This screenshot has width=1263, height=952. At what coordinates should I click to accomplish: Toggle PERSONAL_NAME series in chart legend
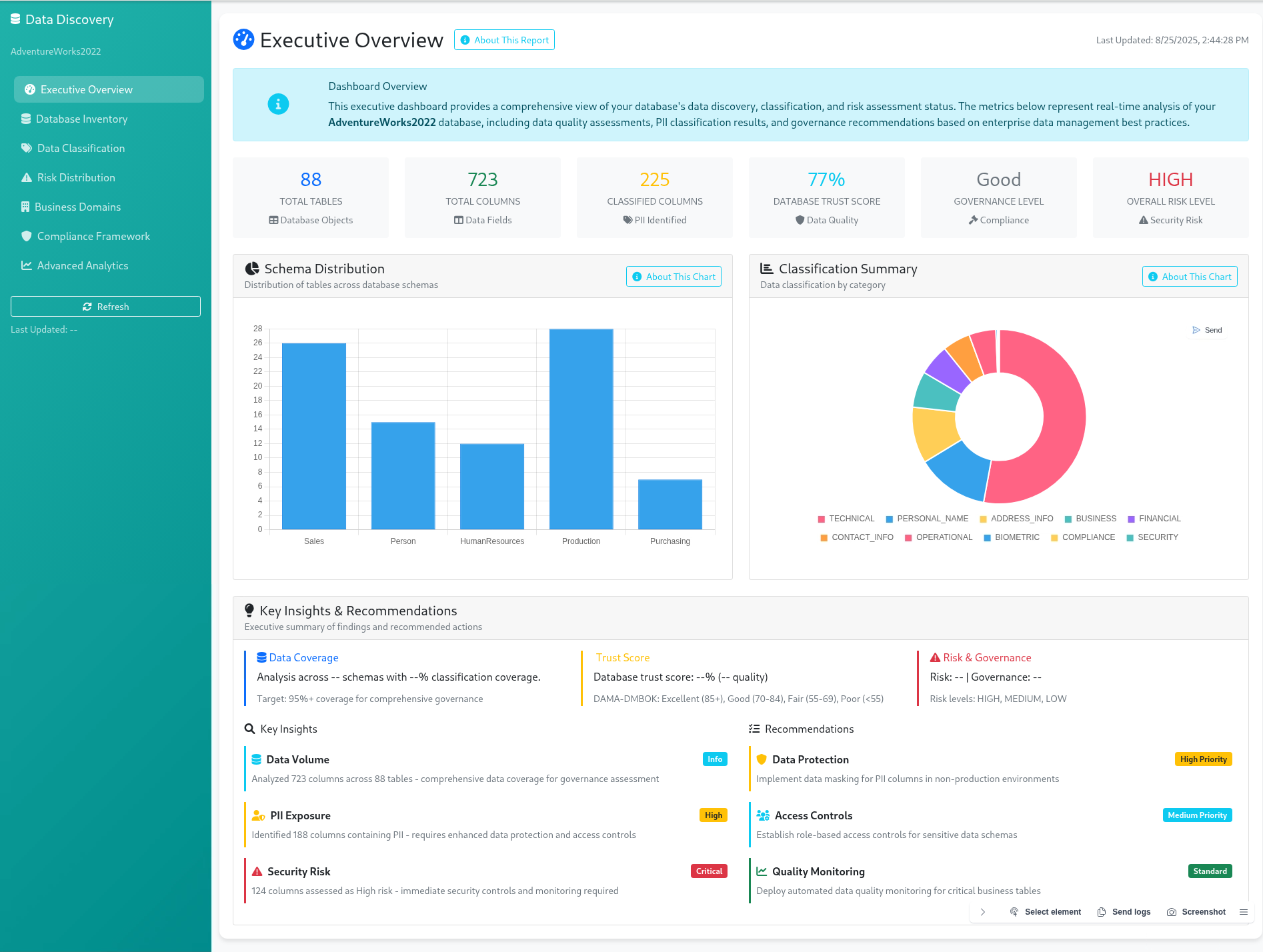click(x=927, y=519)
